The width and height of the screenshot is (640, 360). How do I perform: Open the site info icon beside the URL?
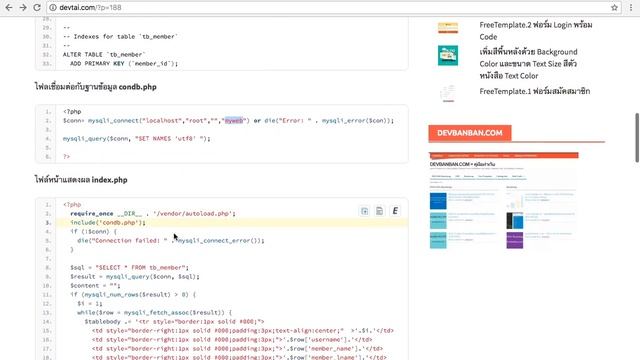(53, 7)
